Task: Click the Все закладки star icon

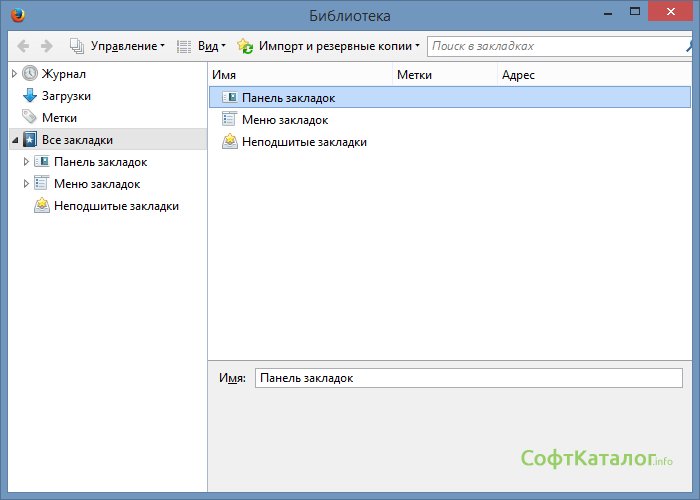Action: pos(30,140)
